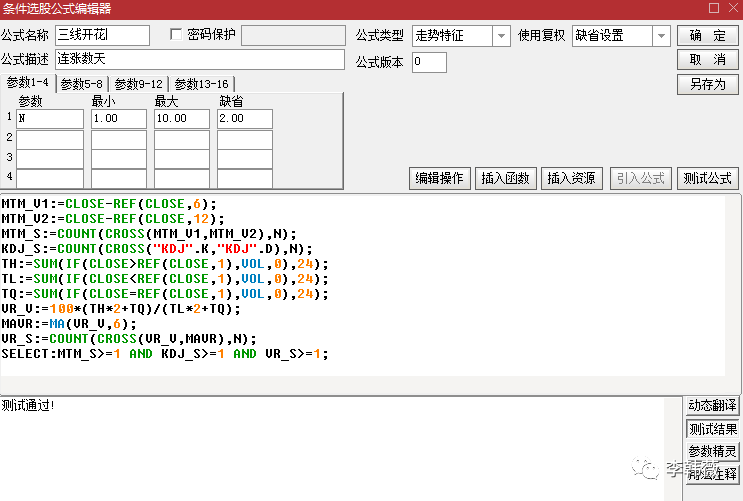Open the 动态翻译 panel

tap(713, 406)
